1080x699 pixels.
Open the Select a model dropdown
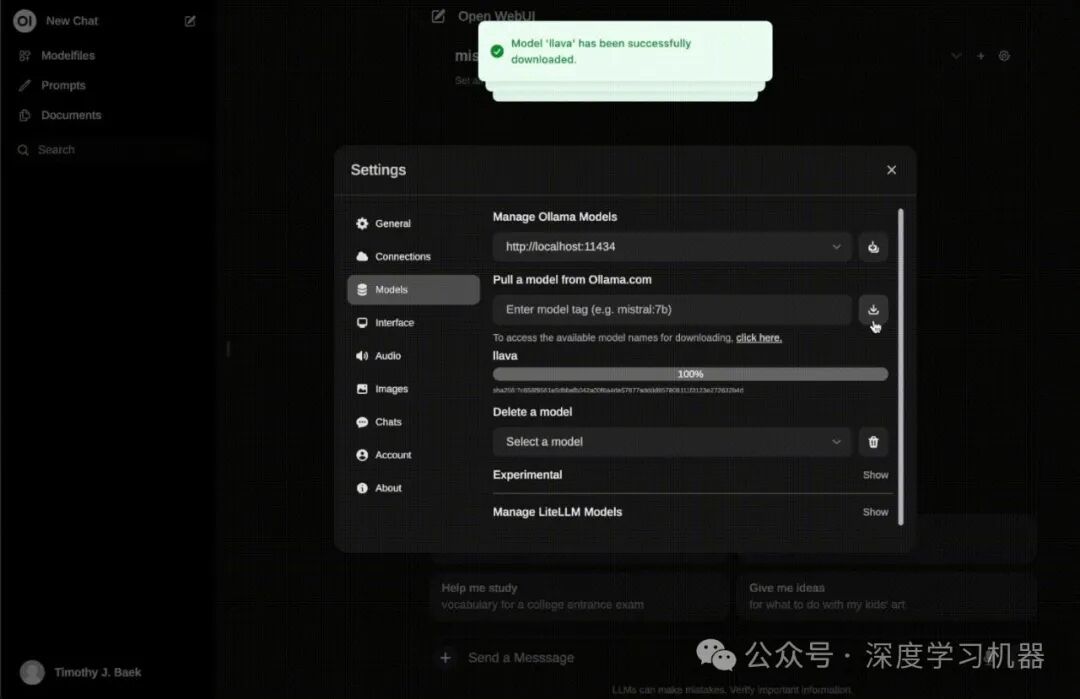pyautogui.click(x=672, y=441)
